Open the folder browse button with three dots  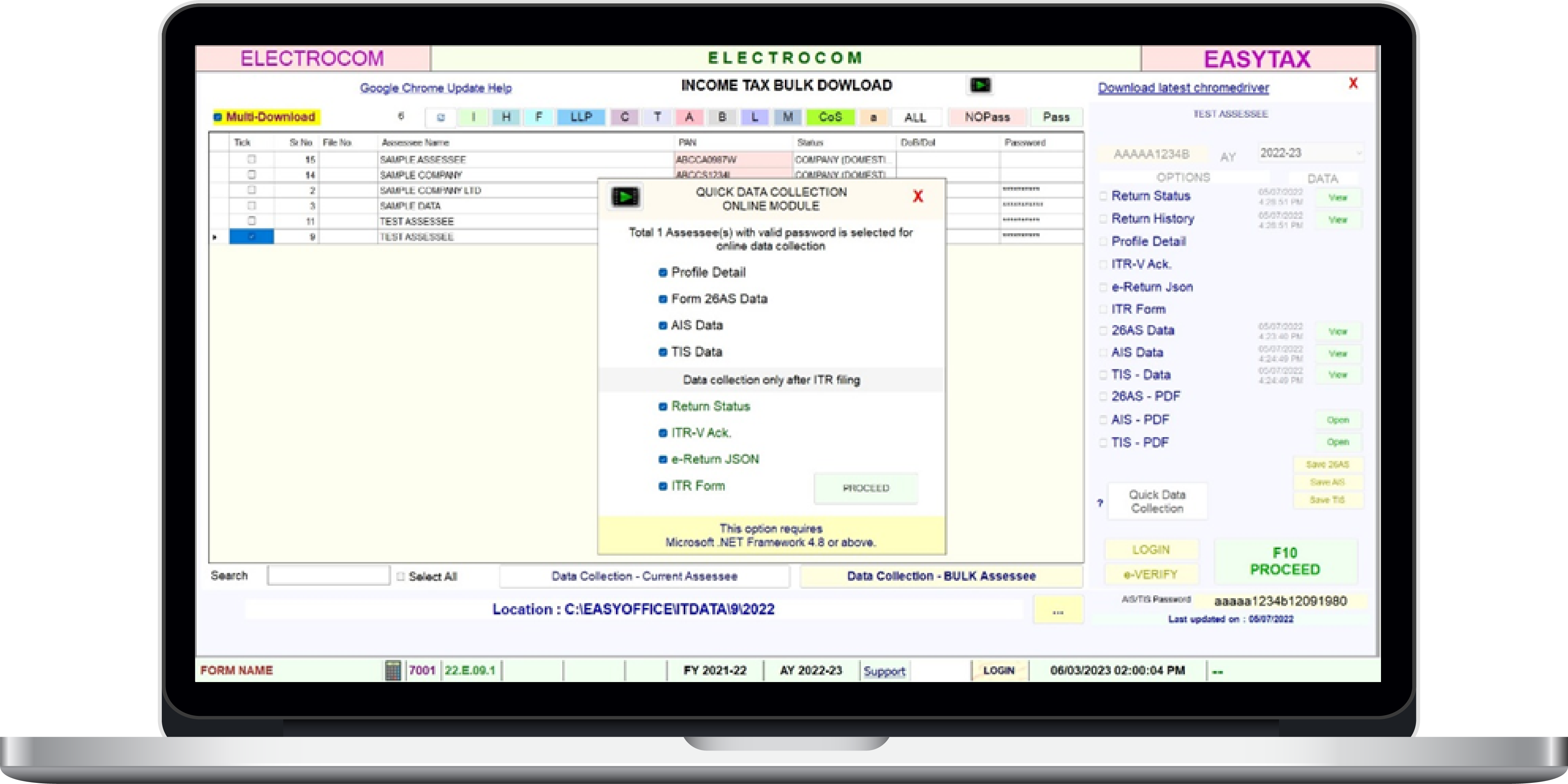click(1058, 610)
